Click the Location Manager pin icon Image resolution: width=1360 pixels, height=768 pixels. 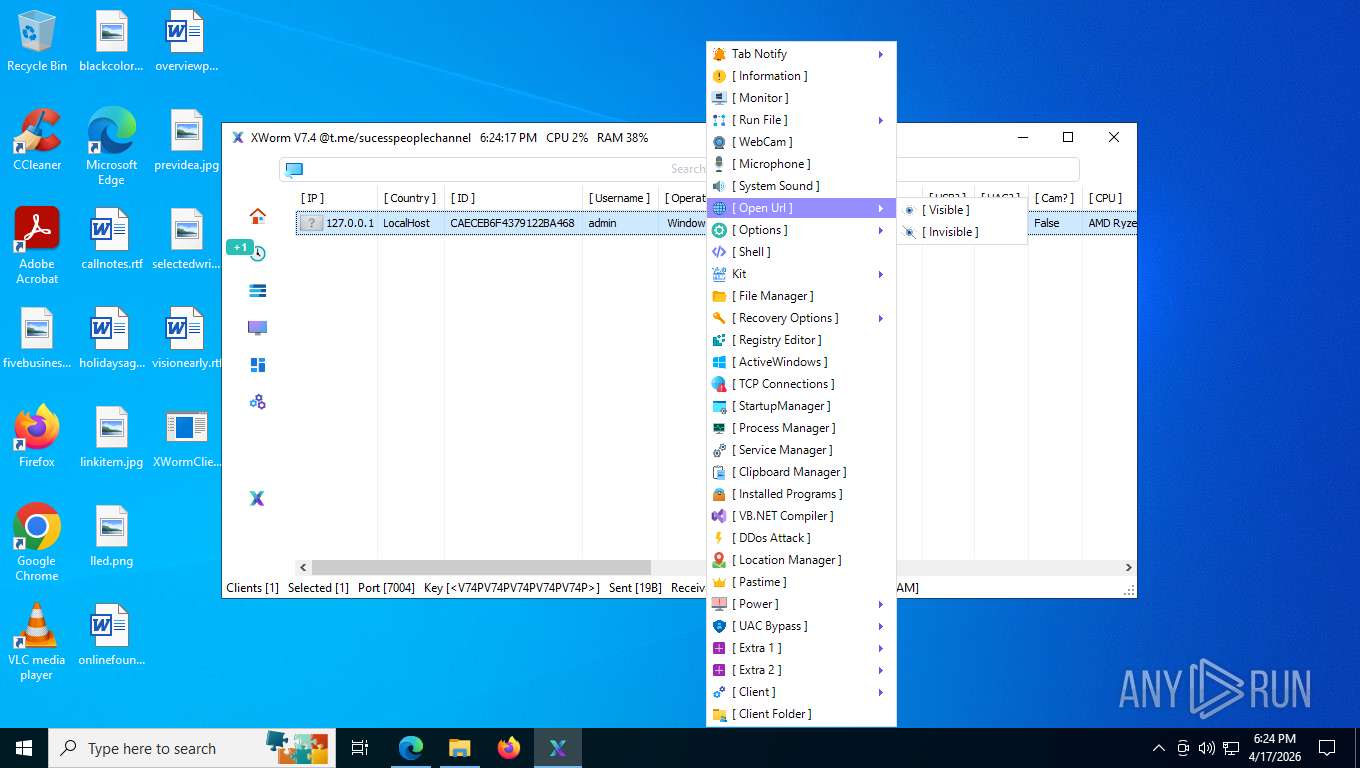[x=719, y=560]
